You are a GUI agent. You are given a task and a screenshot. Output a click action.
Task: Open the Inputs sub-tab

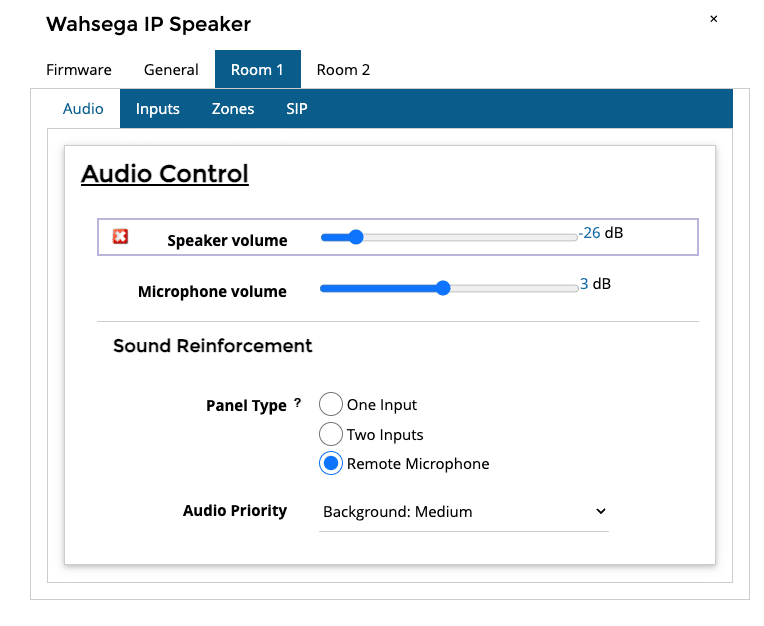[157, 109]
